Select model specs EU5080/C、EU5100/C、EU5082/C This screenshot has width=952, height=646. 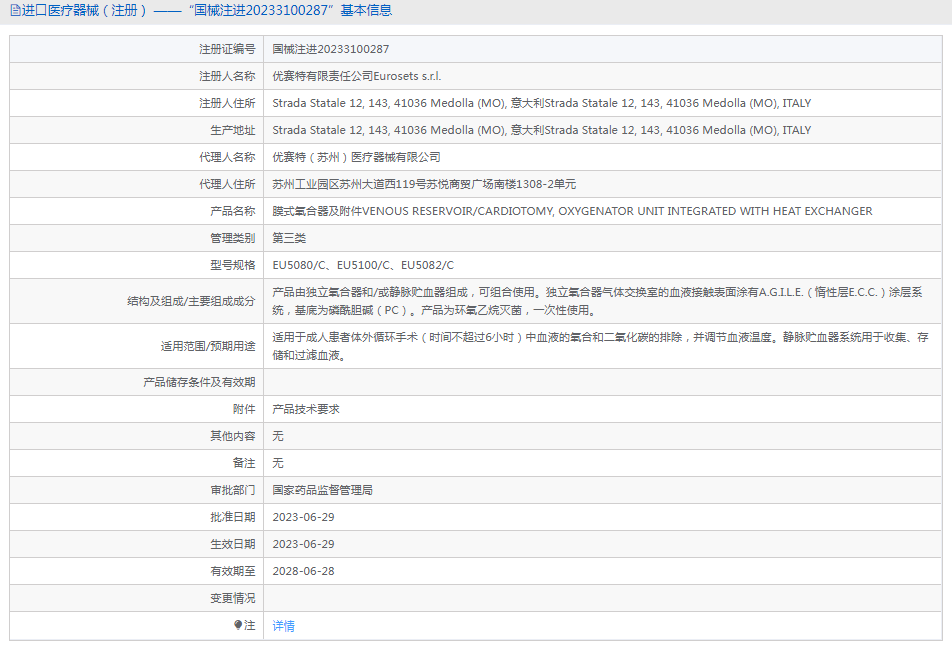tap(363, 265)
